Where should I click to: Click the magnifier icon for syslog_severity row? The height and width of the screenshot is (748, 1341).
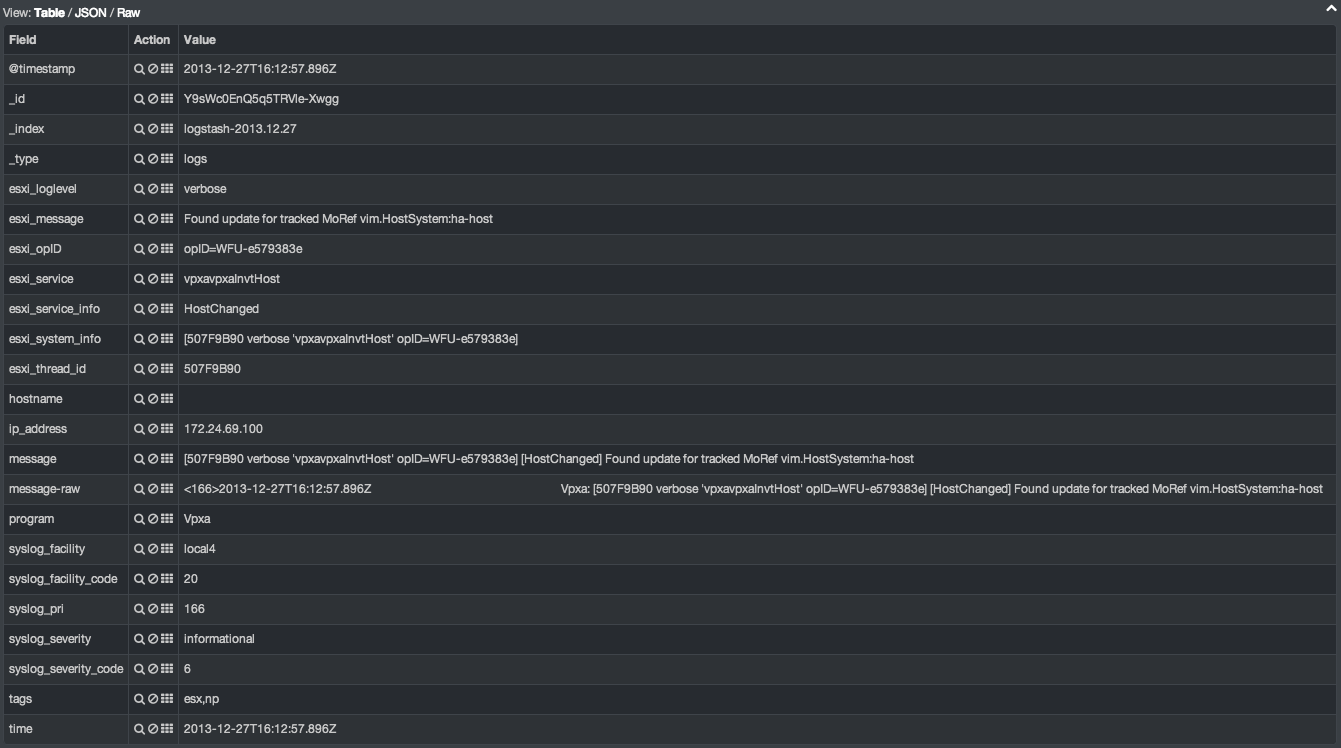click(x=140, y=639)
